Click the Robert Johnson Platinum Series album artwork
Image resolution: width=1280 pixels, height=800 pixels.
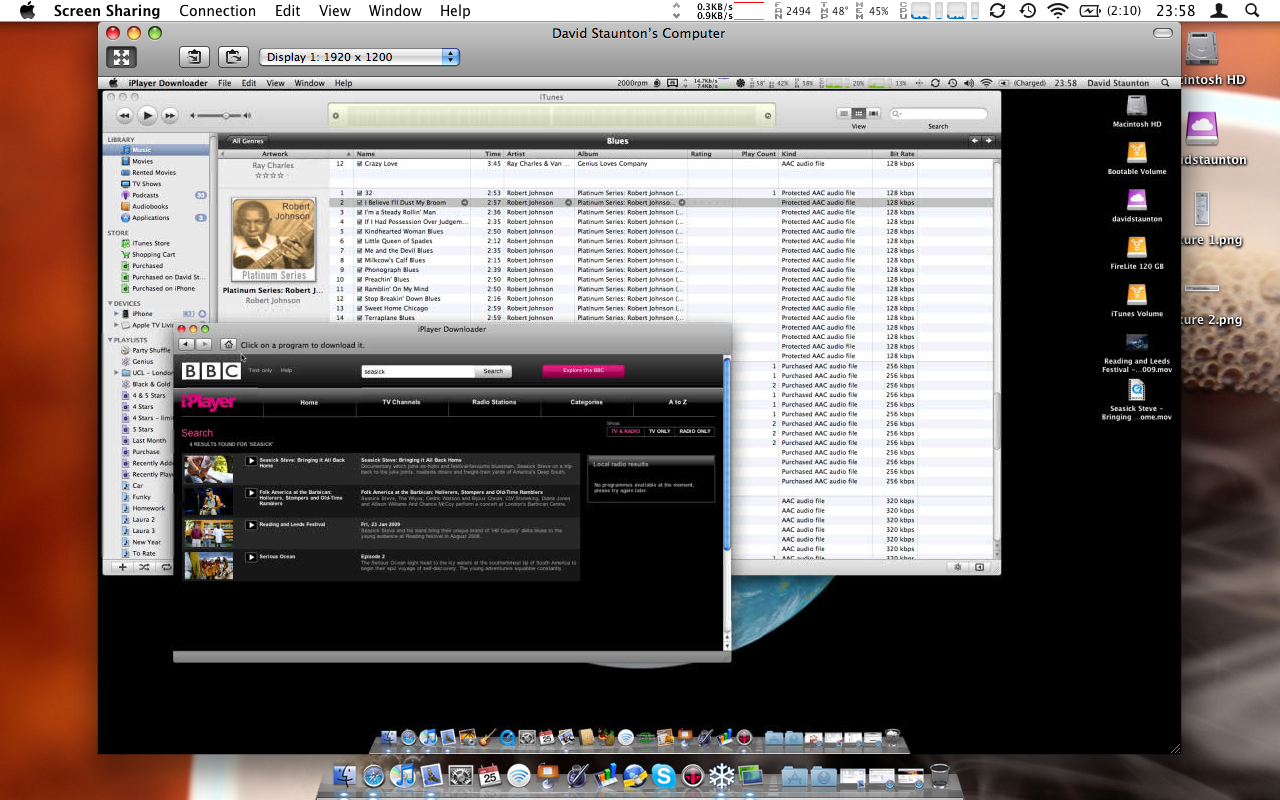click(x=273, y=239)
